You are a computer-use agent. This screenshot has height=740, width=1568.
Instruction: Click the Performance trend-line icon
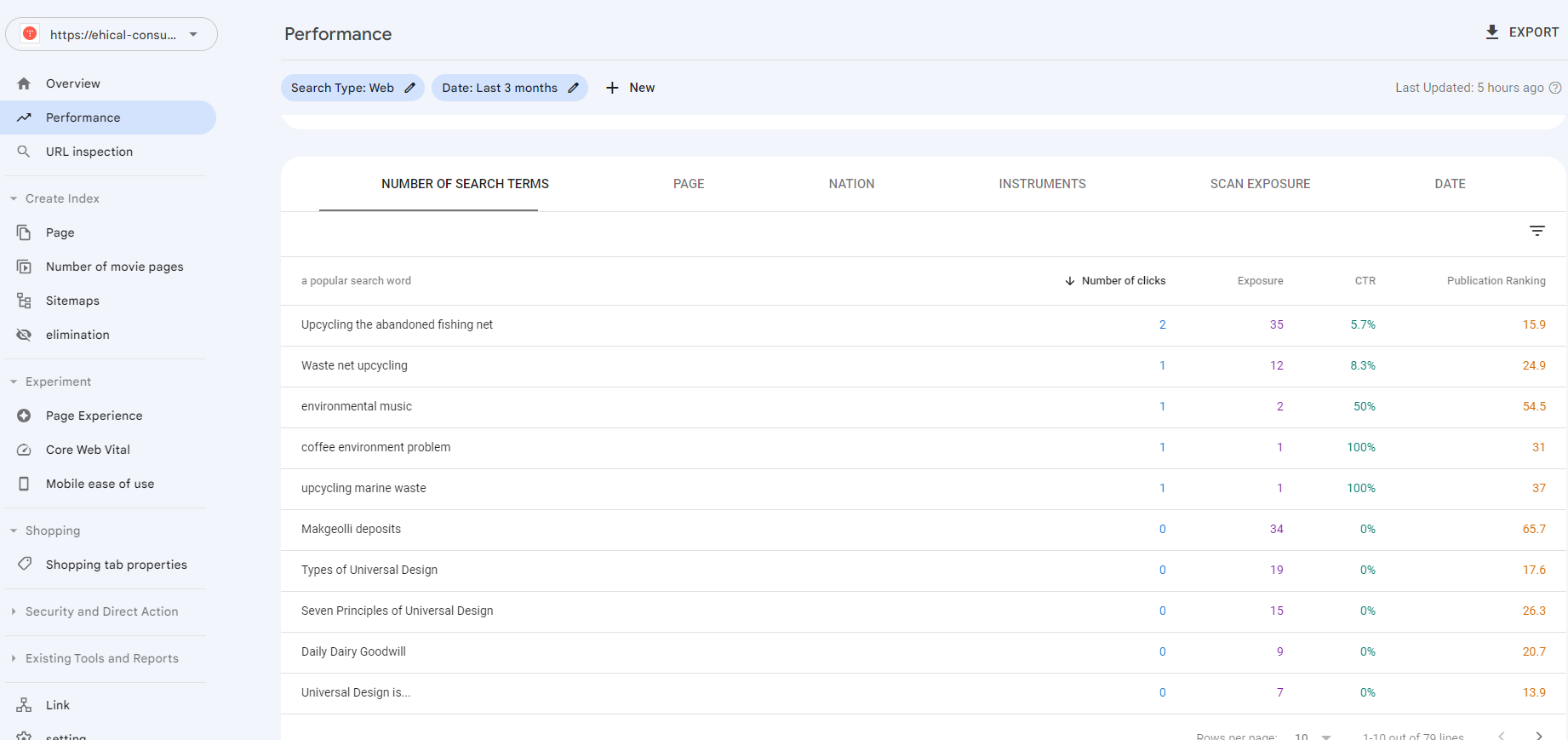tap(24, 118)
